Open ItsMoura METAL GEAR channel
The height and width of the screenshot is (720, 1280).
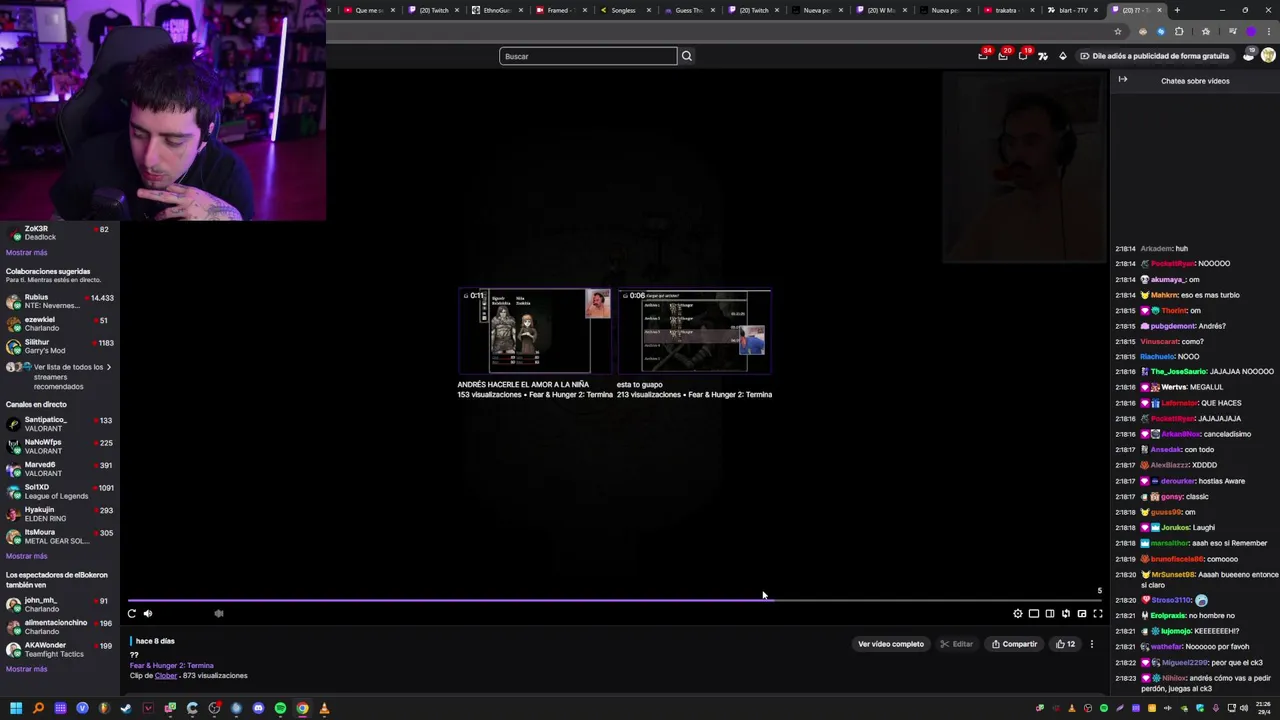[x=60, y=537]
